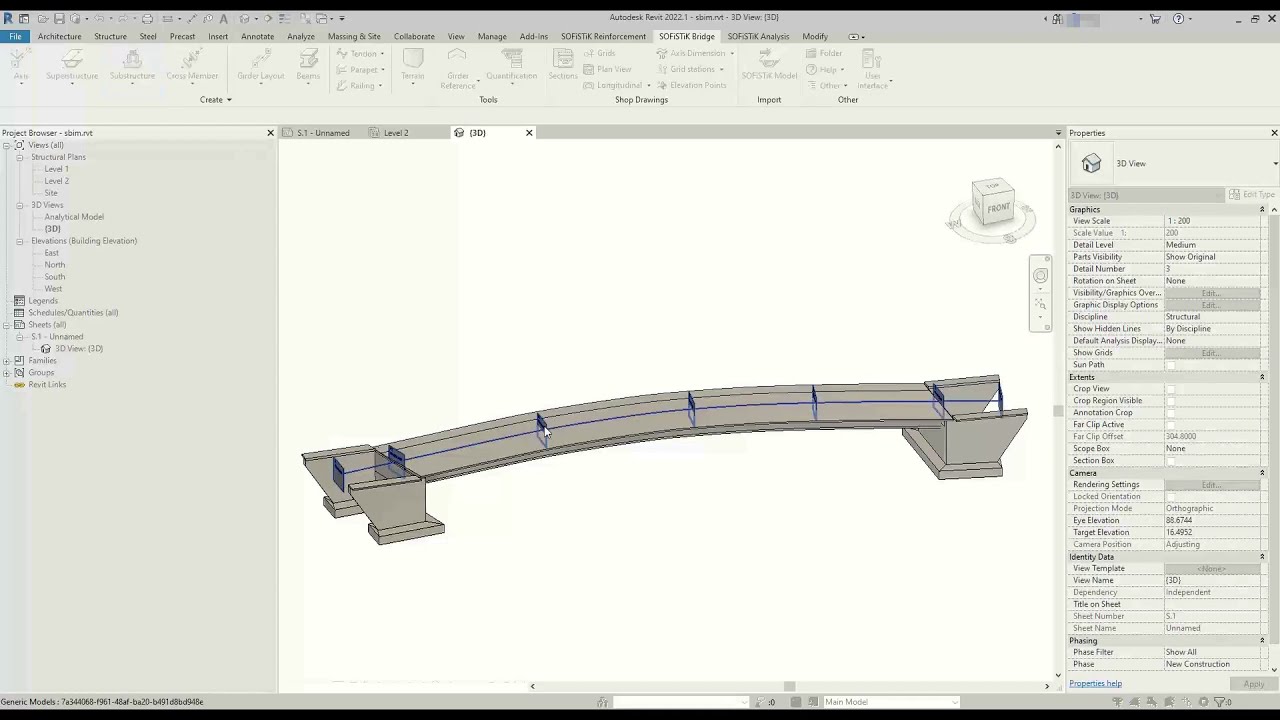Collapse the 3D Views node
Image resolution: width=1280 pixels, height=720 pixels.
pos(20,205)
